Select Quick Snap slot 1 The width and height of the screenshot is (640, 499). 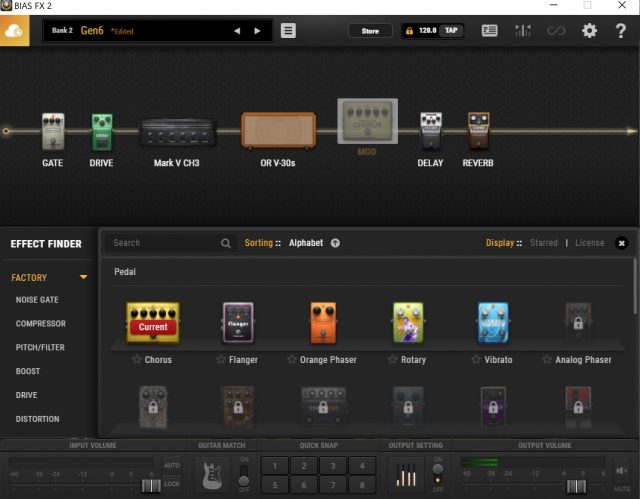tap(275, 466)
